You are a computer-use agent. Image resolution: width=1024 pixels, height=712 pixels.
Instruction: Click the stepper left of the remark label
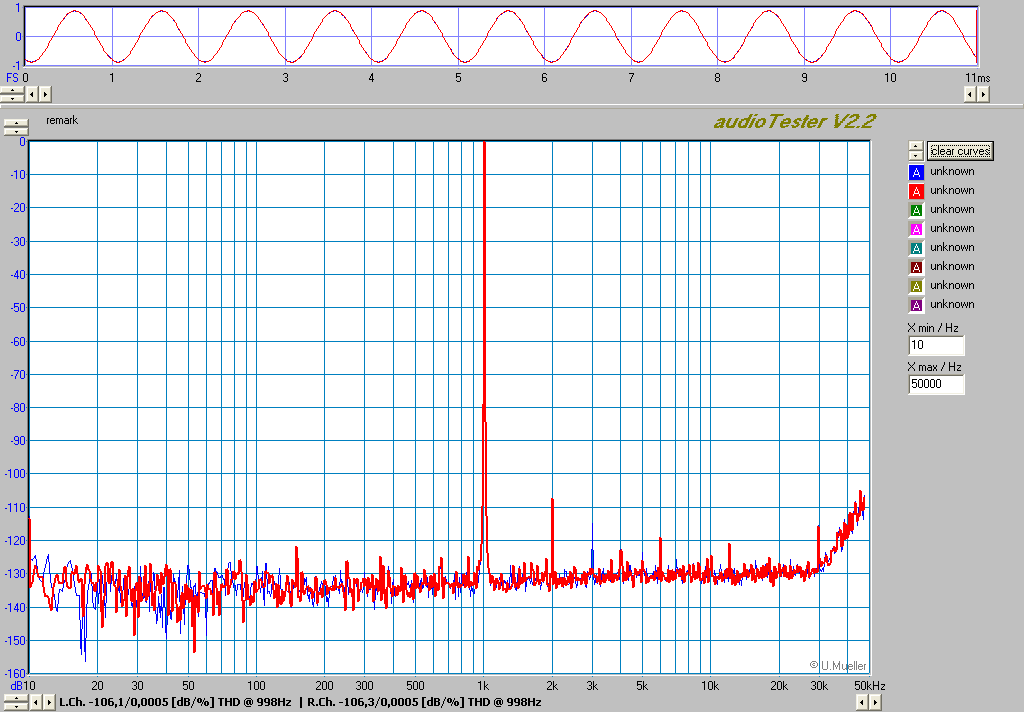pyautogui.click(x=16, y=127)
